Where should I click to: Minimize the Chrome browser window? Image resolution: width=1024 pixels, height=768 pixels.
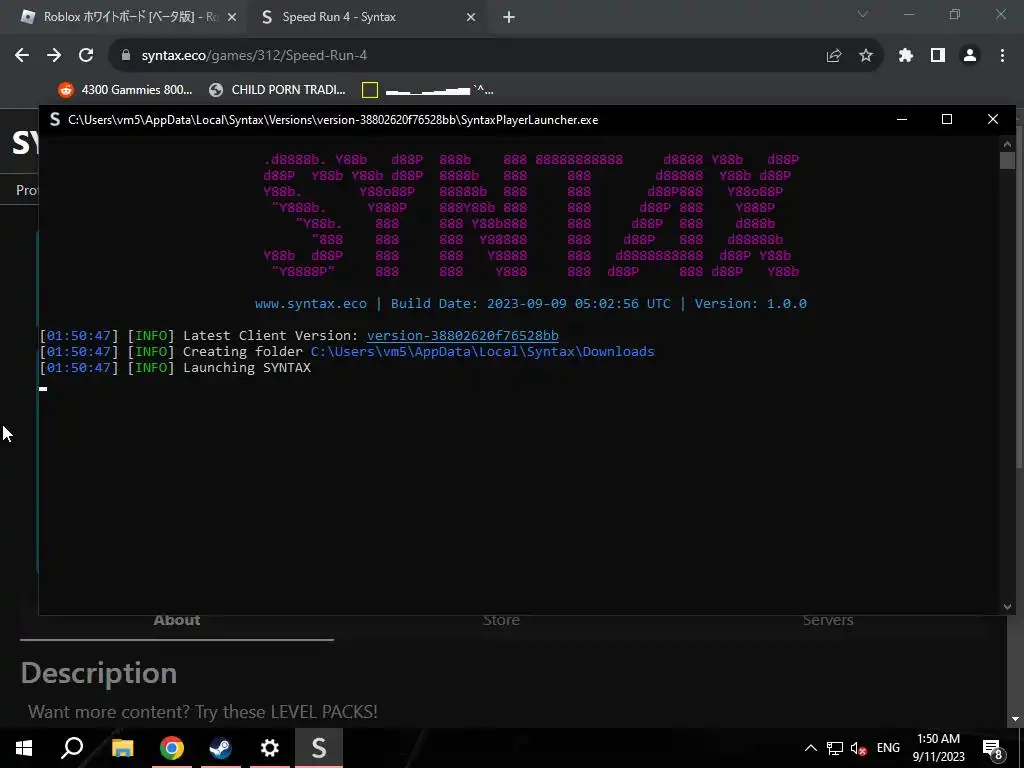[908, 14]
